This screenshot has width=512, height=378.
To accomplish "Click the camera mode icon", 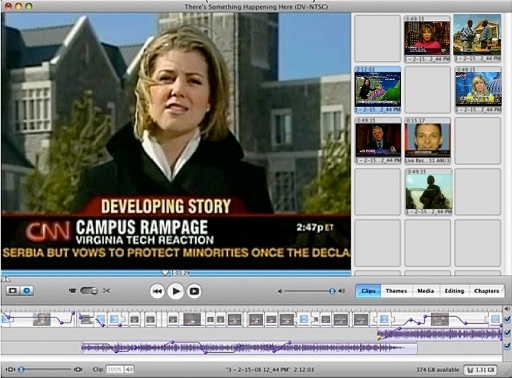I will [72, 291].
